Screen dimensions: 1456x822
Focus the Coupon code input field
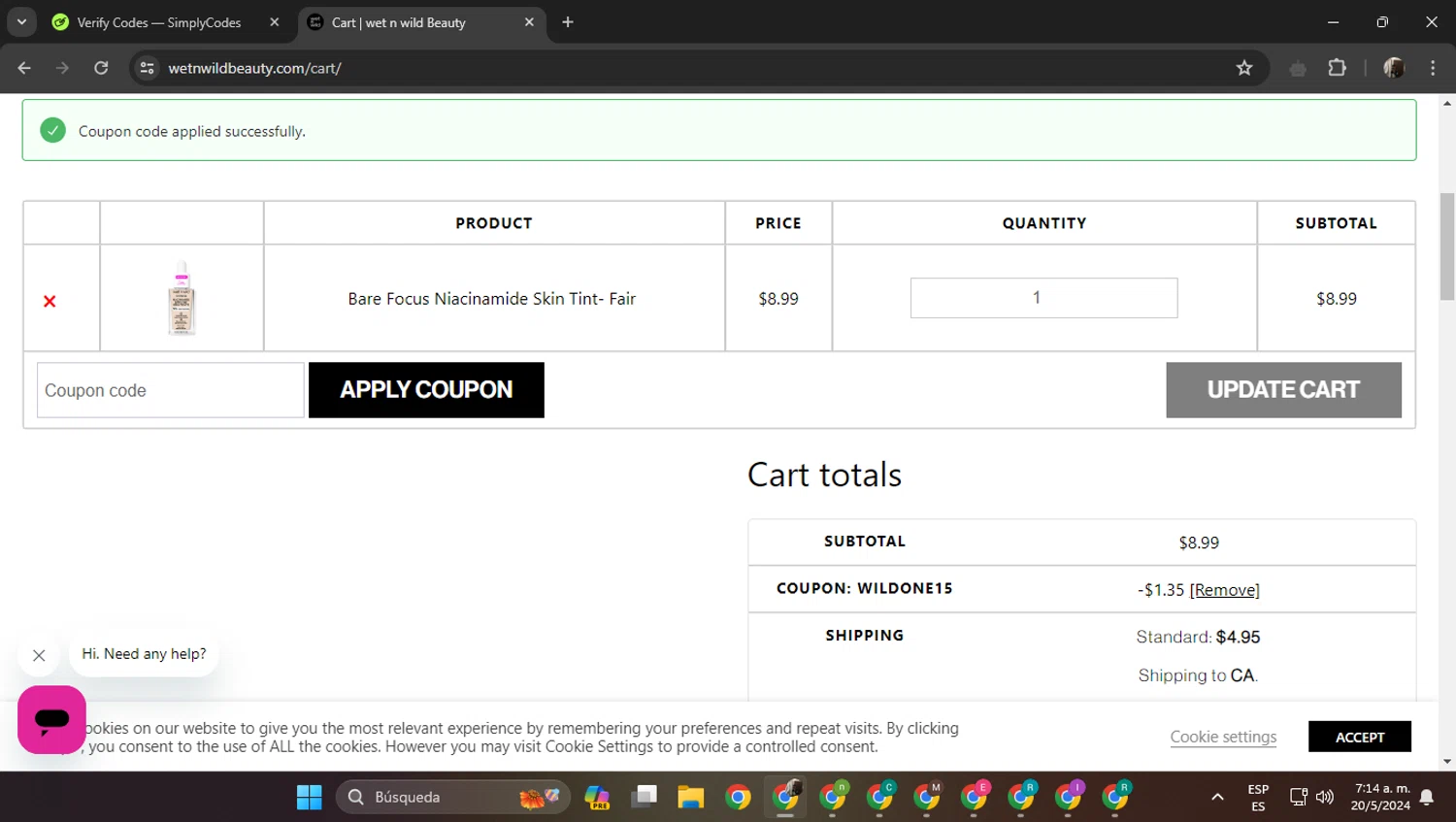pyautogui.click(x=171, y=390)
